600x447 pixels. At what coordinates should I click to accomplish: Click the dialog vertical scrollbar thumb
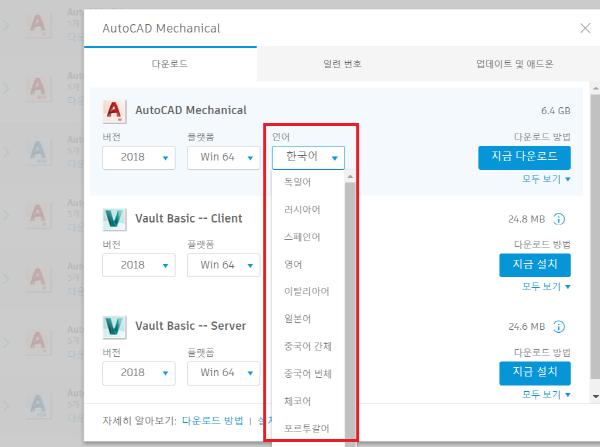(595, 237)
